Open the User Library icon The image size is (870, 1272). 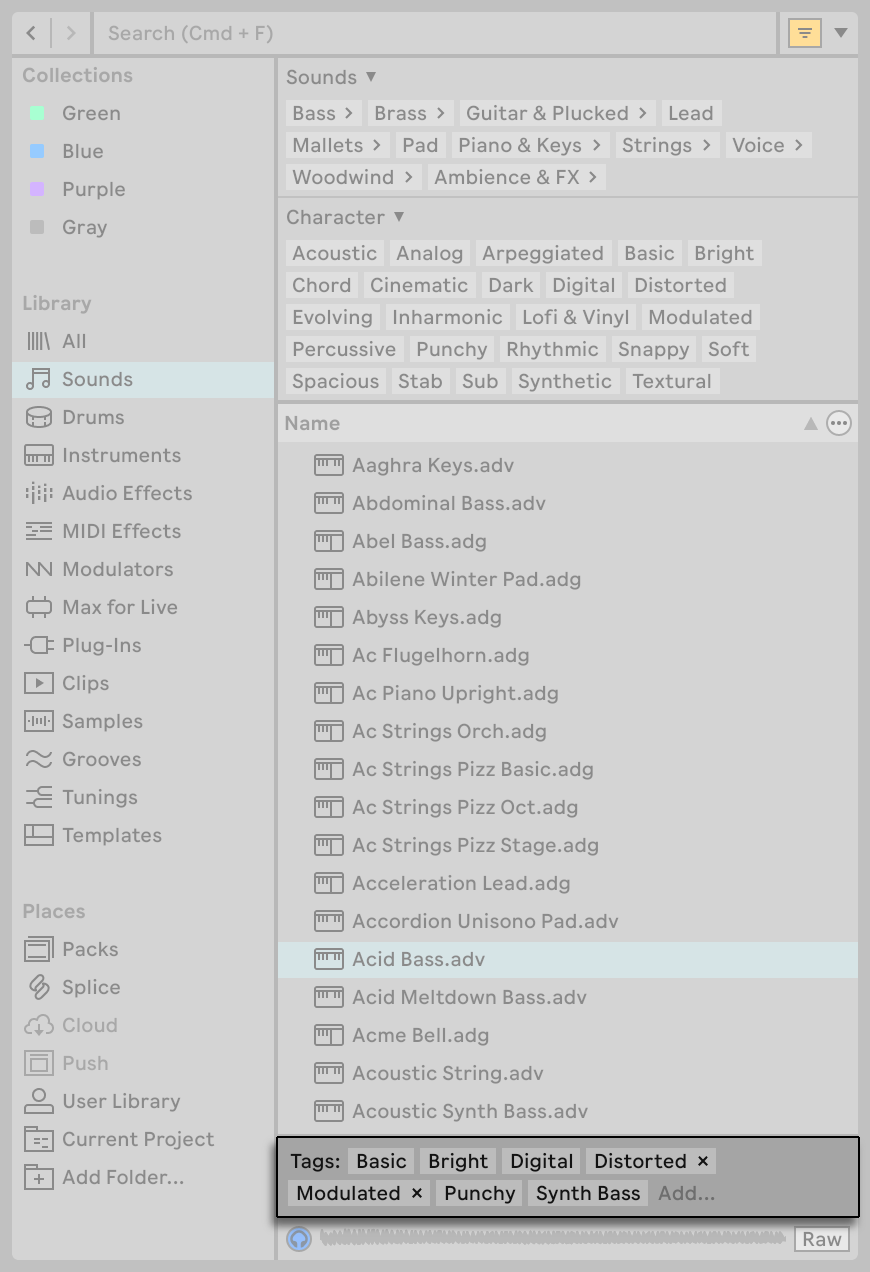pyautogui.click(x=38, y=1101)
